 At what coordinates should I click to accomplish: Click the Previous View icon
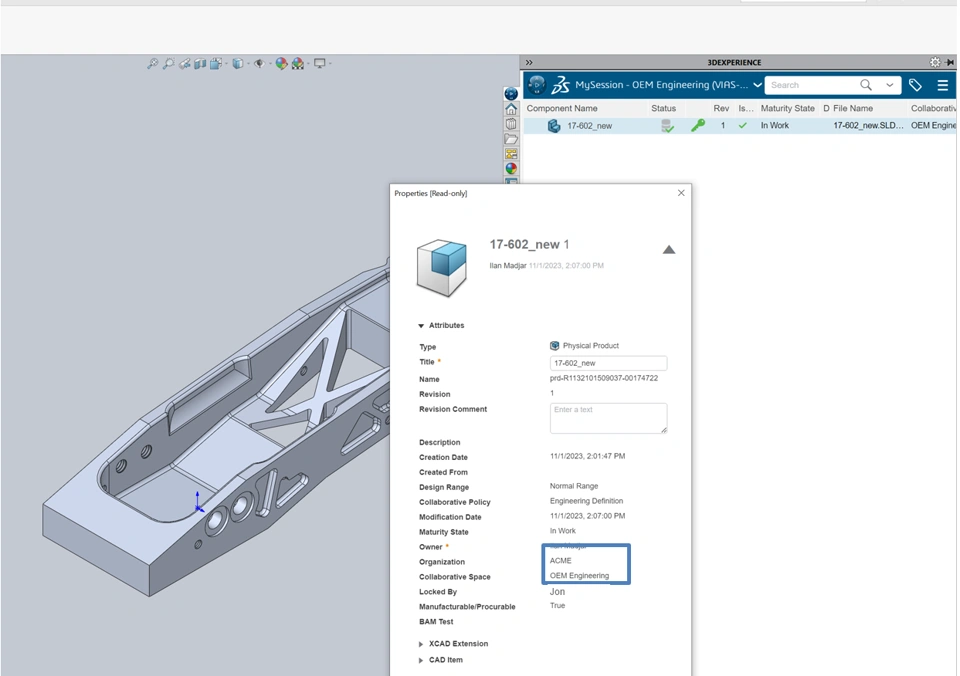tap(184, 63)
